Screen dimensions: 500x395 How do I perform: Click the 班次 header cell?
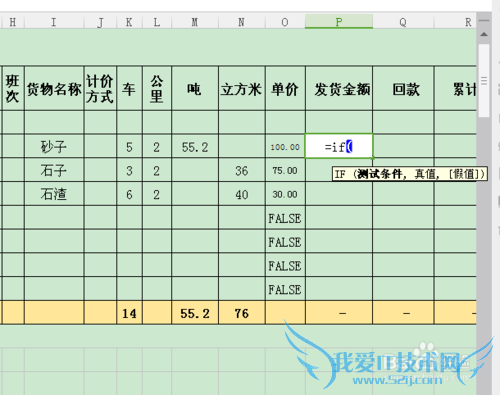pyautogui.click(x=13, y=88)
